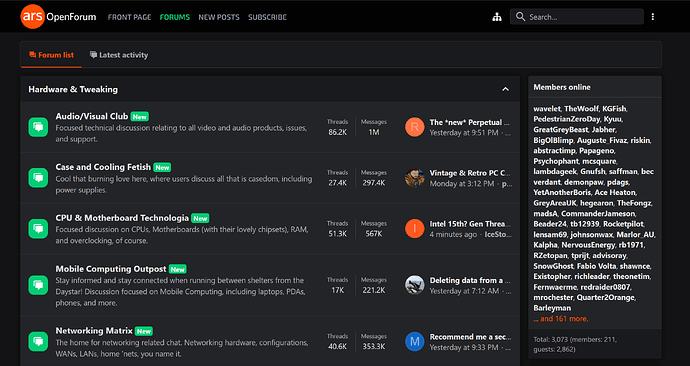Click the search magnifier icon
Image resolution: width=690 pixels, height=366 pixels.
(x=520, y=17)
